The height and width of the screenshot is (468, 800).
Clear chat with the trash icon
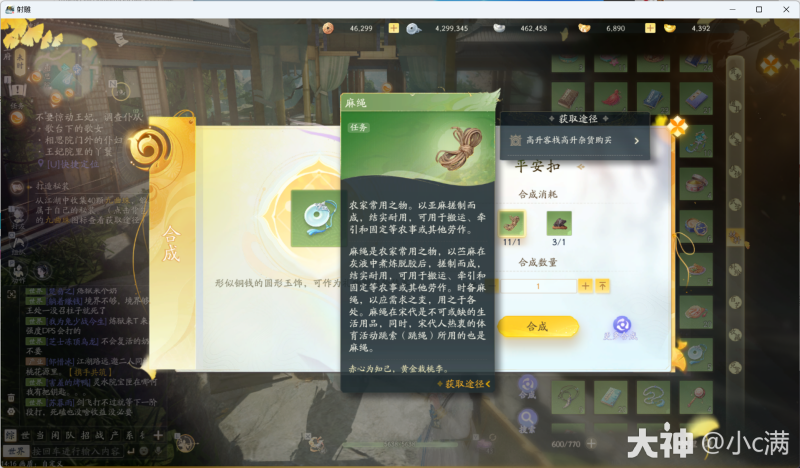pyautogui.click(x=11, y=398)
